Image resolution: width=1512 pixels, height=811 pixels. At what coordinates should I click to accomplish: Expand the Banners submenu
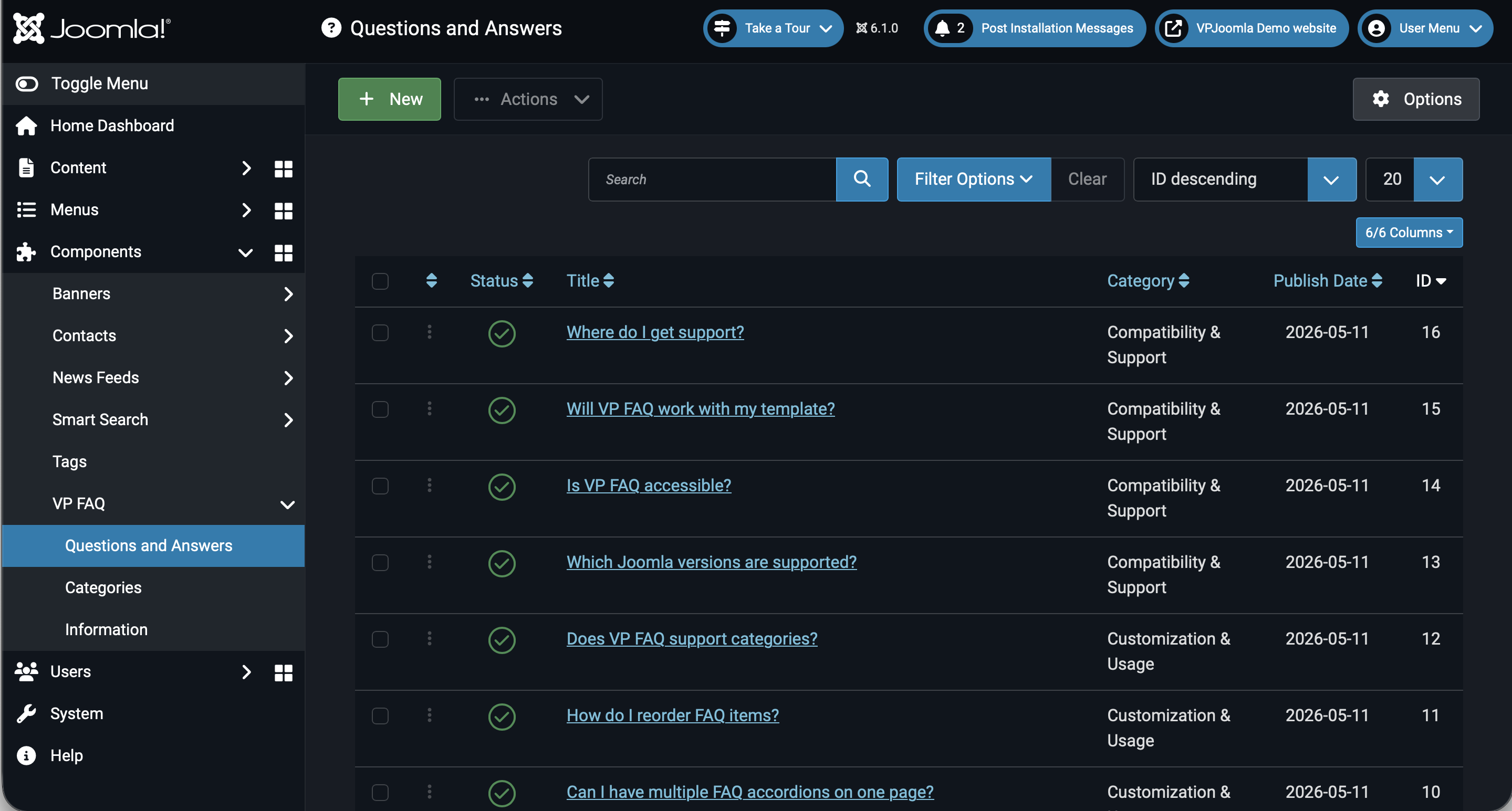[153, 293]
